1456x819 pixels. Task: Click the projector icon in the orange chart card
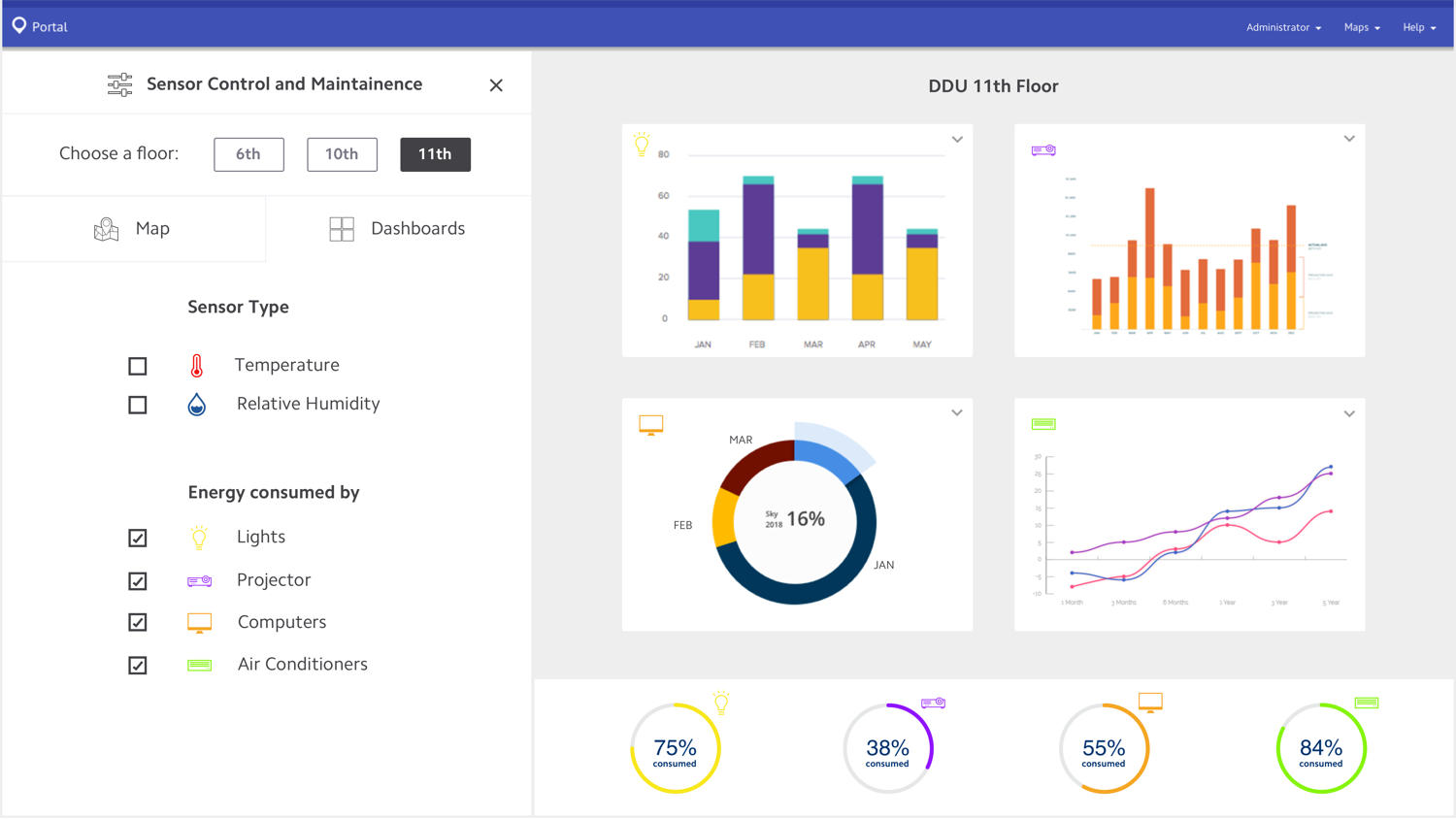click(x=1043, y=150)
